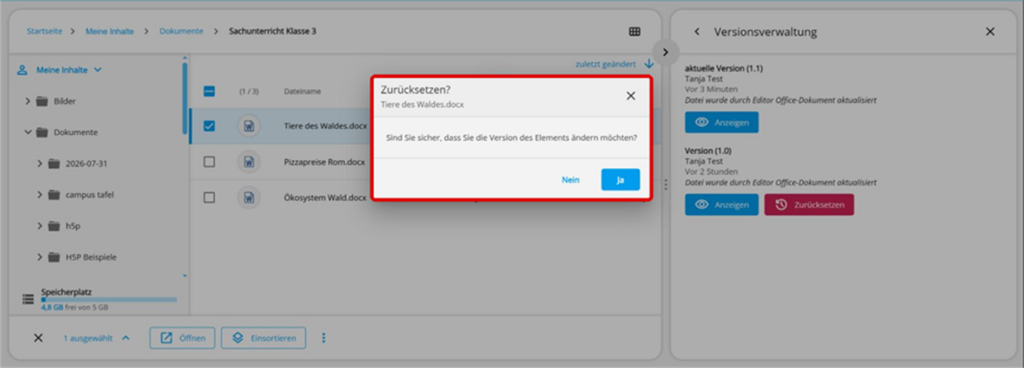Confirm reset with the Ja button
Viewport: 1024px width, 368px height.
click(x=620, y=179)
